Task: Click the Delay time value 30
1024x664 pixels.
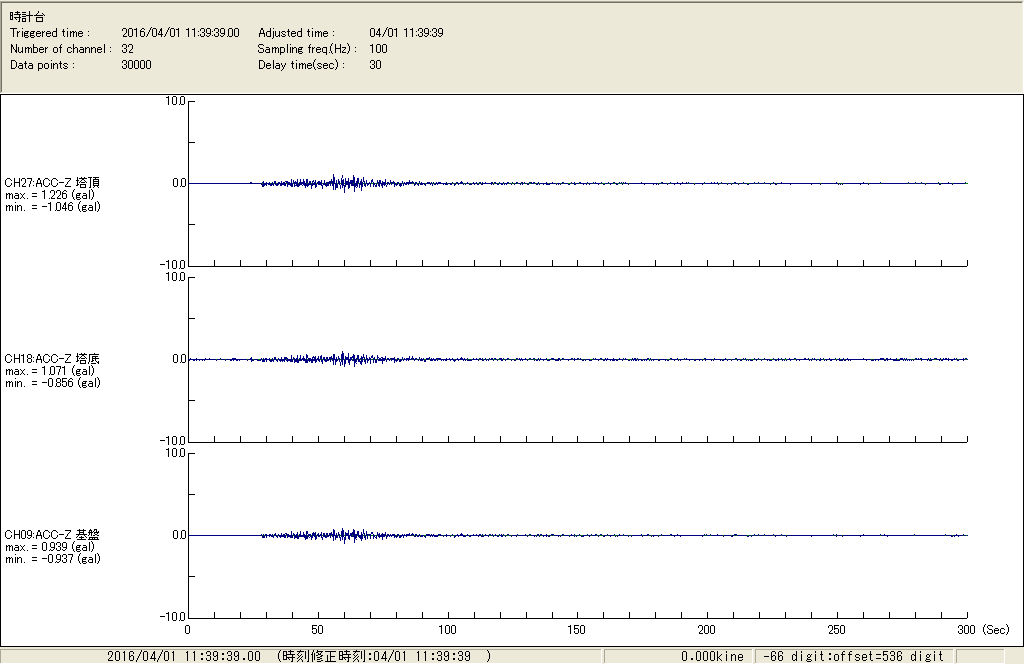Action: pyautogui.click(x=375, y=65)
